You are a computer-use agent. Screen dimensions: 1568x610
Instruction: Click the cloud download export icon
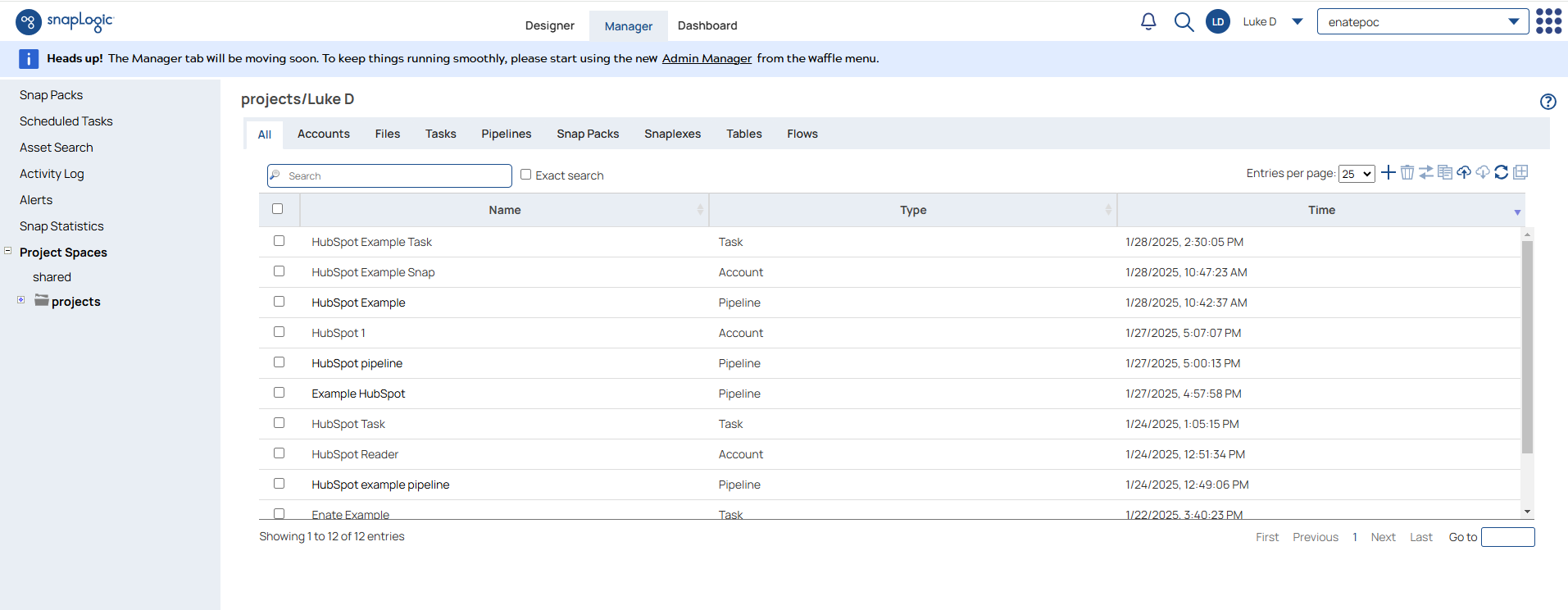pyautogui.click(x=1483, y=172)
